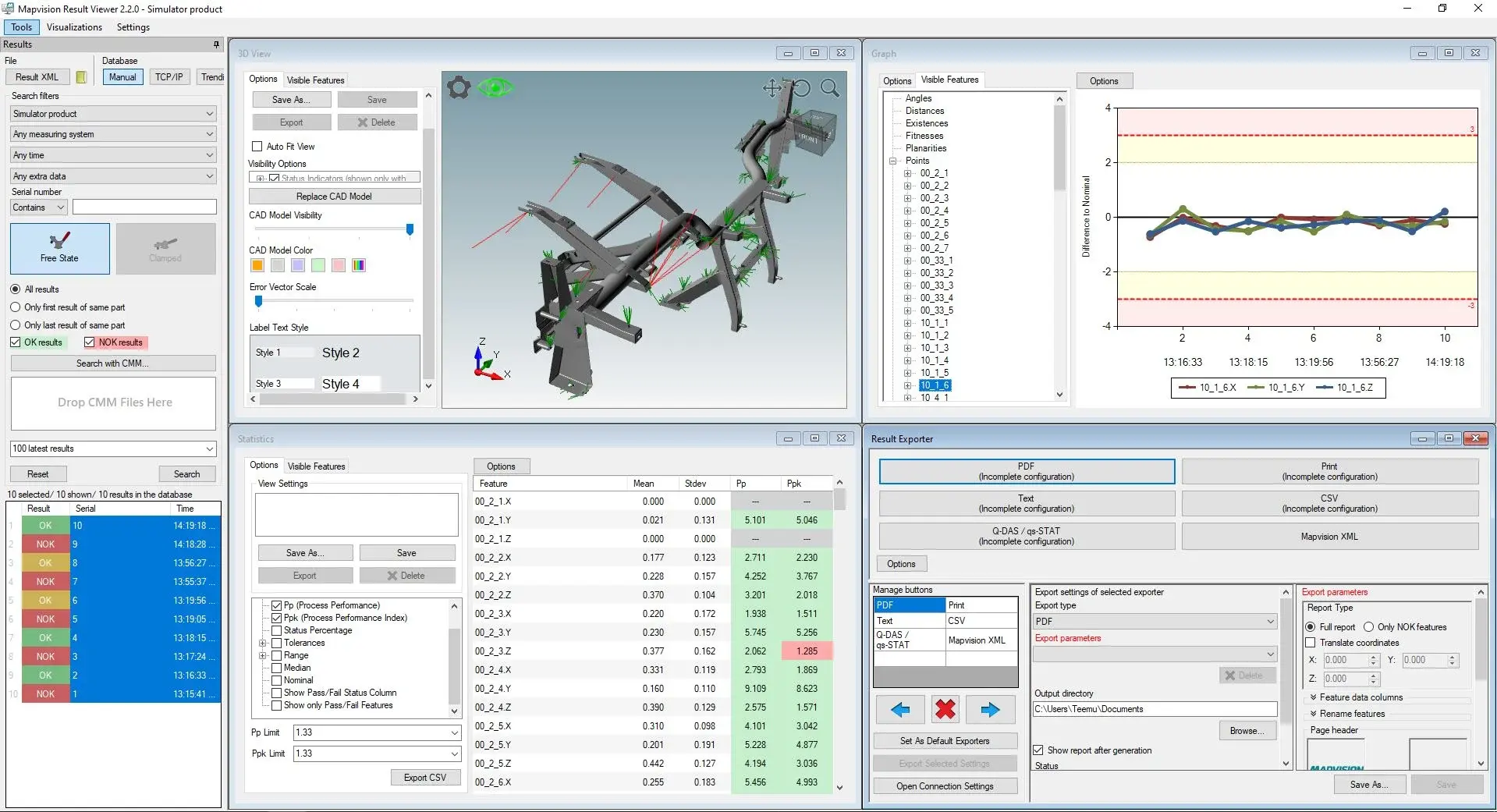Open the Visualizations menu
Image resolution: width=1497 pixels, height=812 pixels.
[x=74, y=27]
